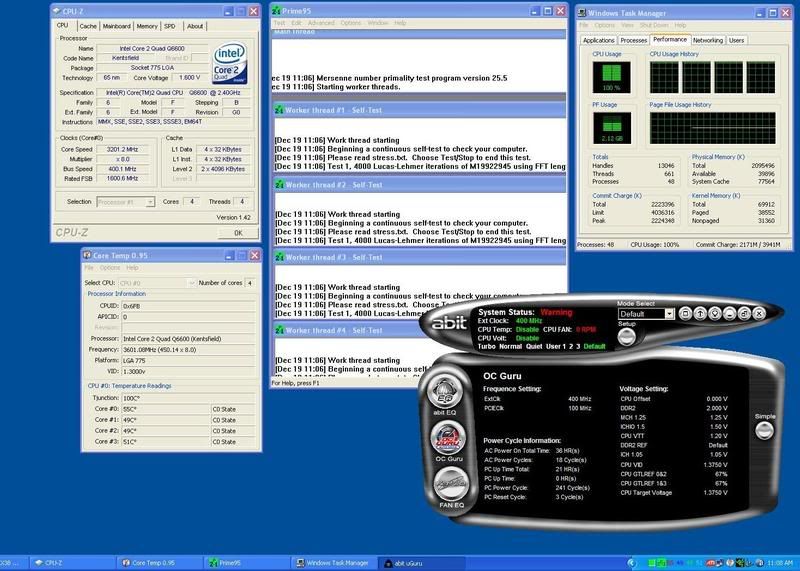Activate Windows Task Manager taskbar button

[335, 563]
